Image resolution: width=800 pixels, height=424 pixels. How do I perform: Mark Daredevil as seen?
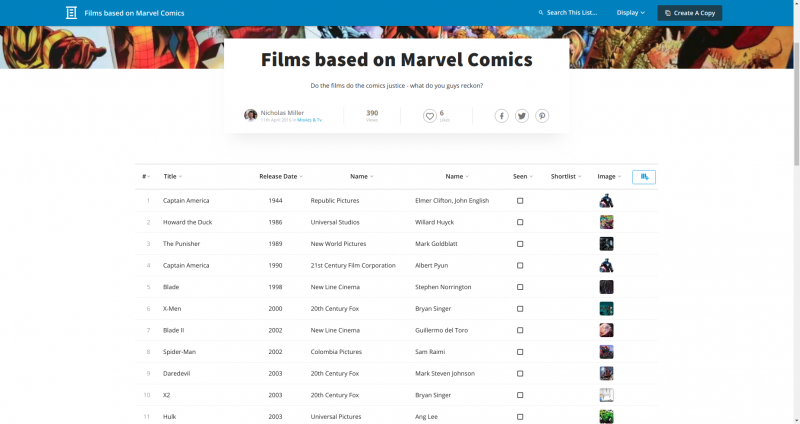[520, 373]
